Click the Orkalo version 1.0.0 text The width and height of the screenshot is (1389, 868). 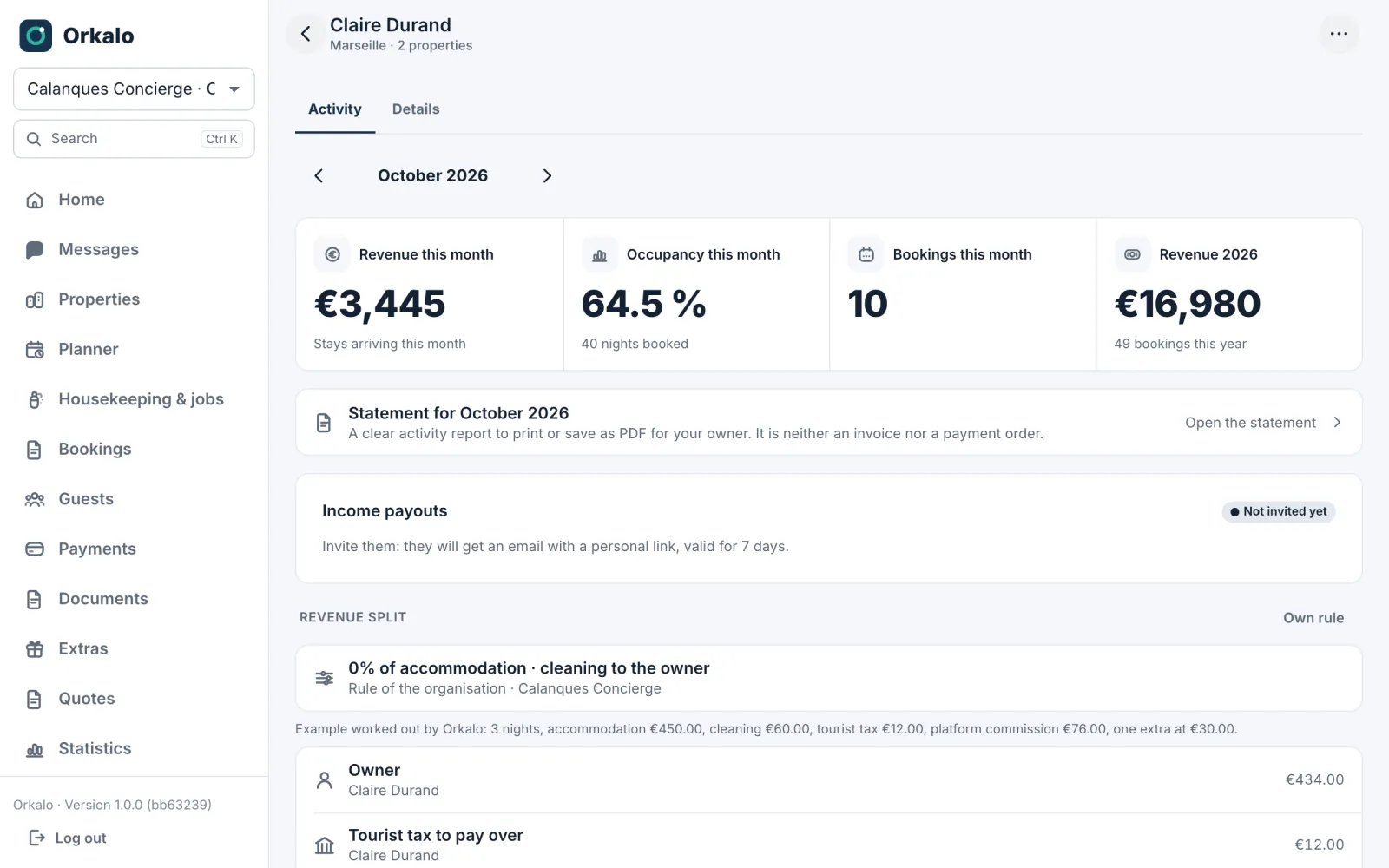[113, 806]
